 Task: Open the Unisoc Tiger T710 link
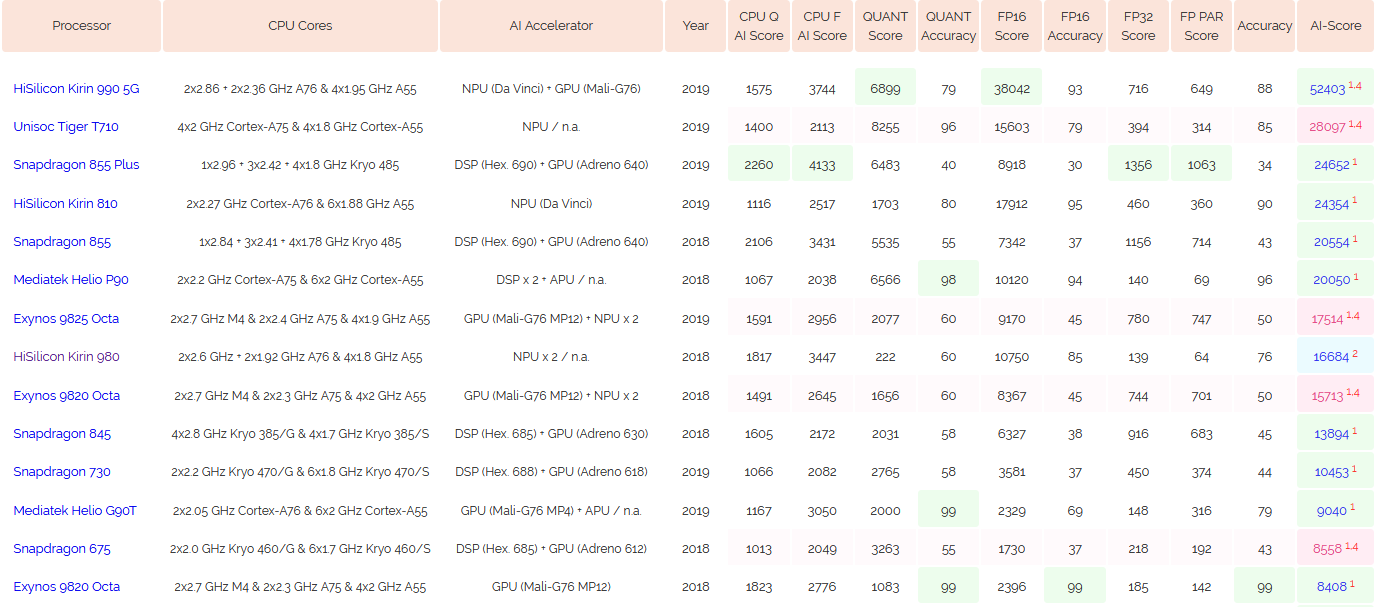[x=66, y=127]
